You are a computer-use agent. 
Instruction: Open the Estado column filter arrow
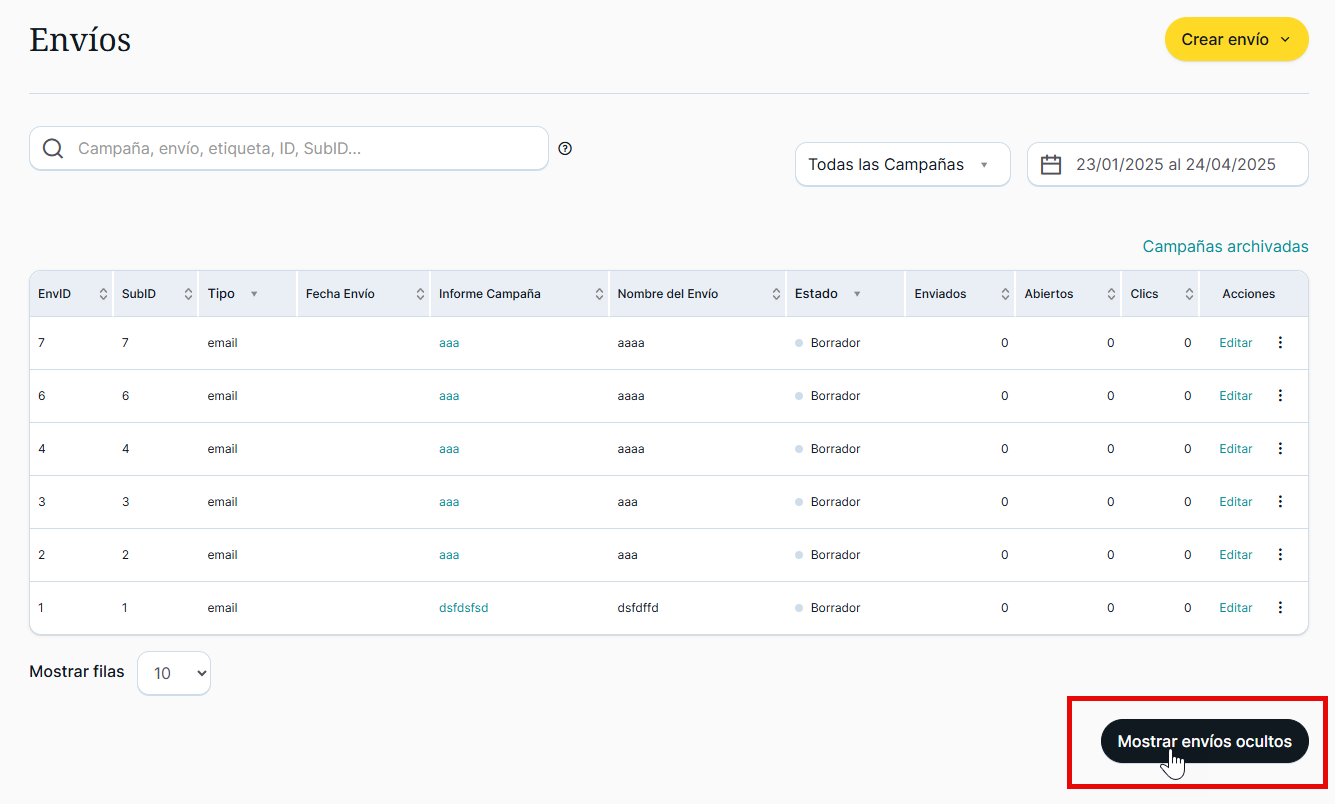pos(857,294)
